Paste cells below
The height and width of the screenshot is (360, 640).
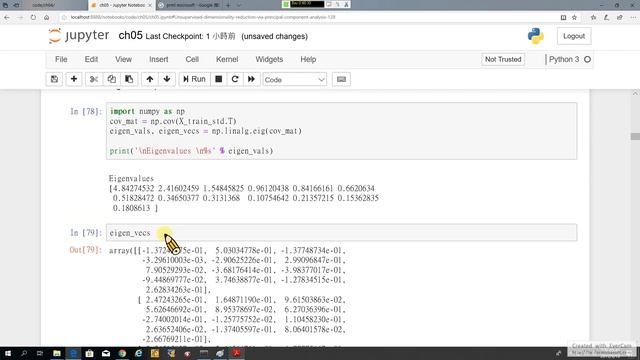pos(129,79)
